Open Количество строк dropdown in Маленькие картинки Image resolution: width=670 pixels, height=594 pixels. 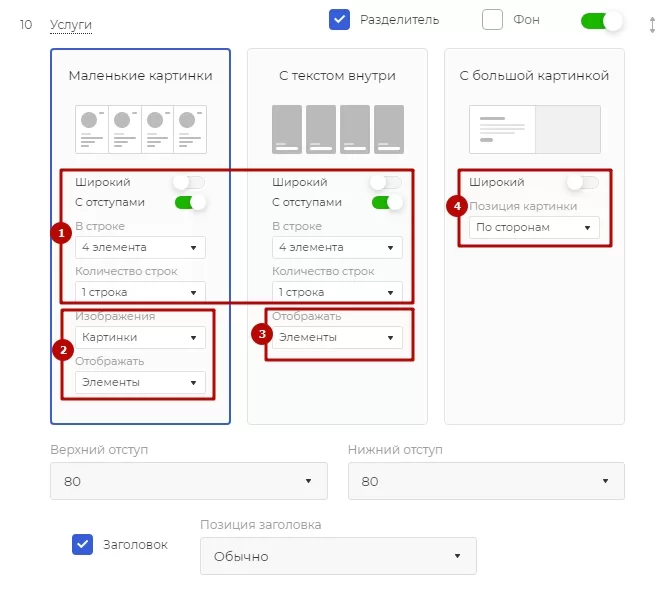141,292
